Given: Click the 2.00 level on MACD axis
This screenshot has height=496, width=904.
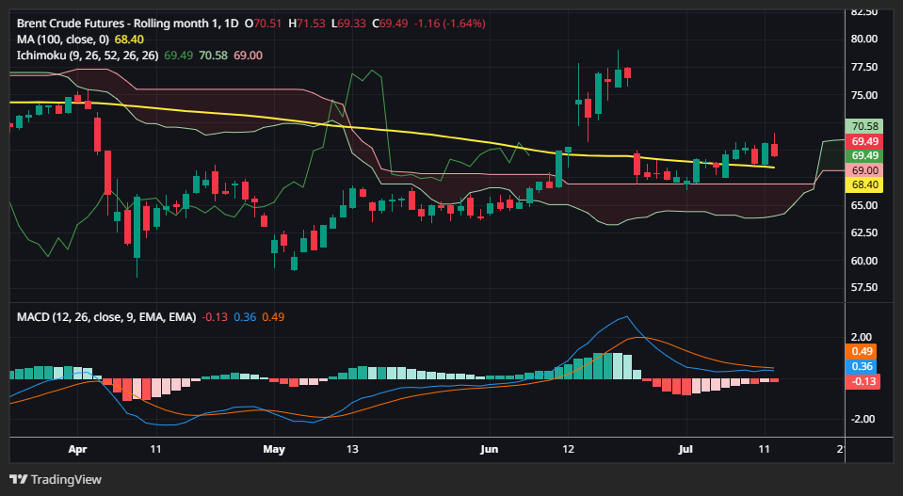Looking at the screenshot, I should (x=862, y=337).
